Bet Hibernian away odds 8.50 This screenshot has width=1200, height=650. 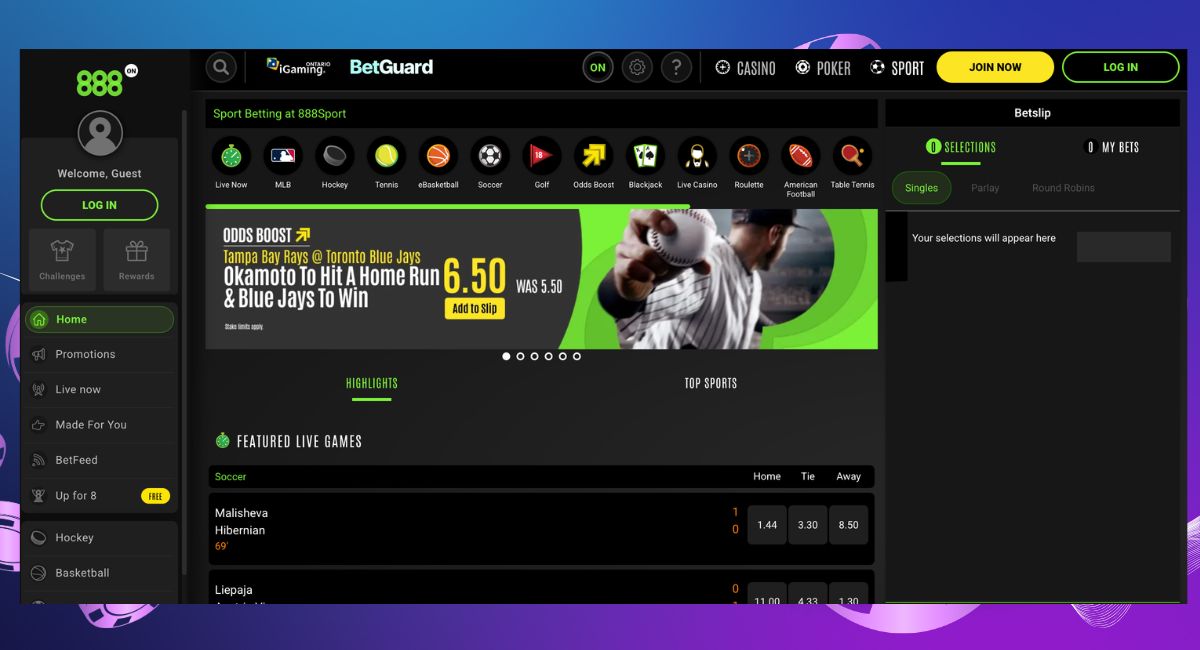coord(848,525)
